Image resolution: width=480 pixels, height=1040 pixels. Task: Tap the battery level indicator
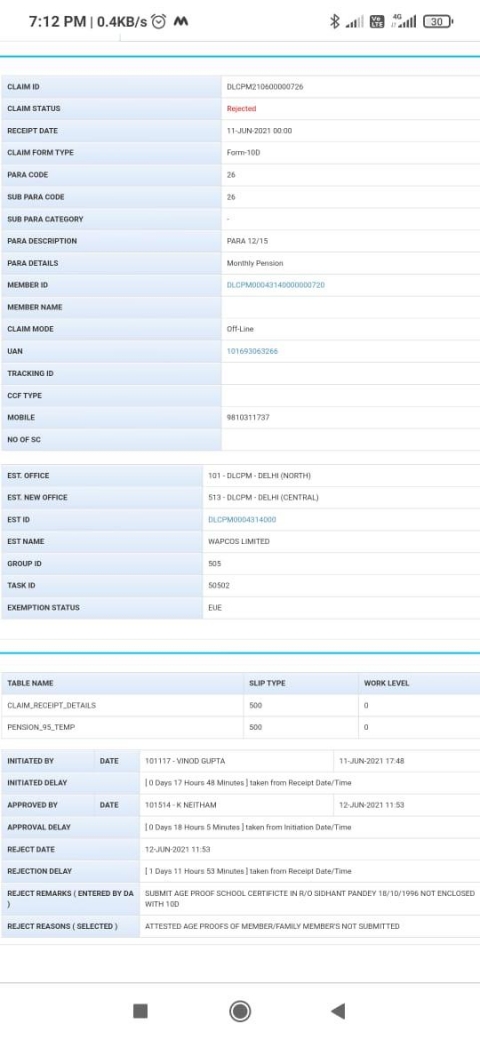pos(438,22)
